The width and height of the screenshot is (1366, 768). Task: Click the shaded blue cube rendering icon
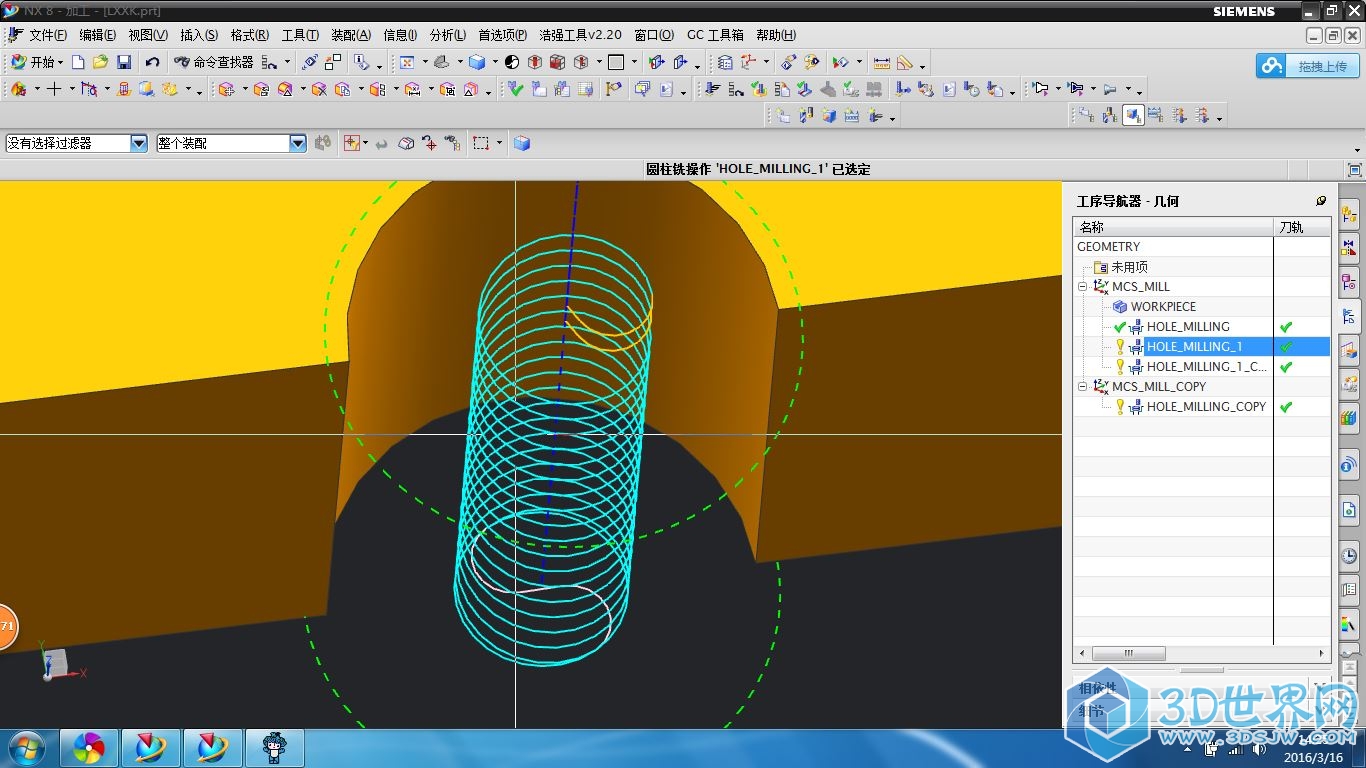pos(477,62)
